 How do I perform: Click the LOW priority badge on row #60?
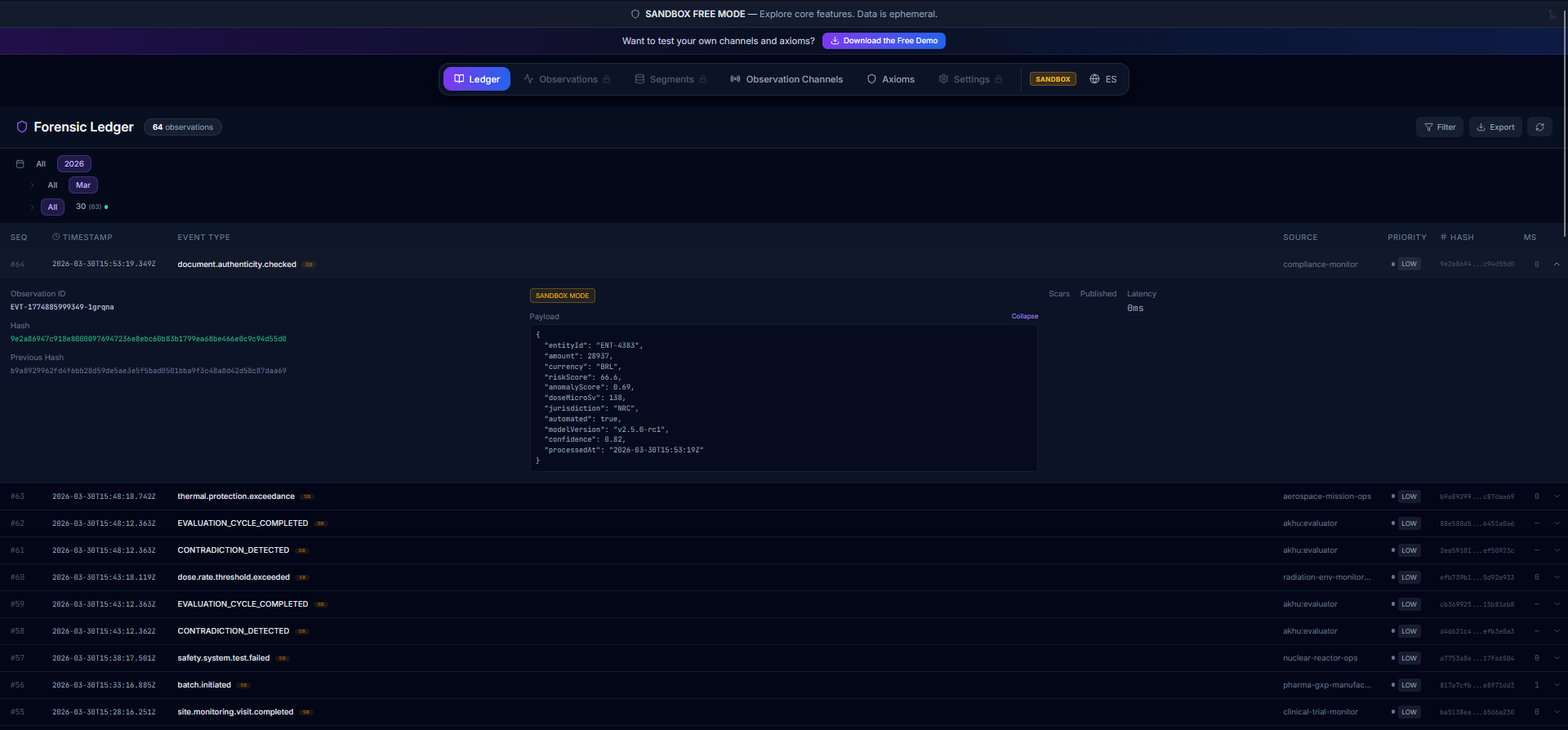1409,577
